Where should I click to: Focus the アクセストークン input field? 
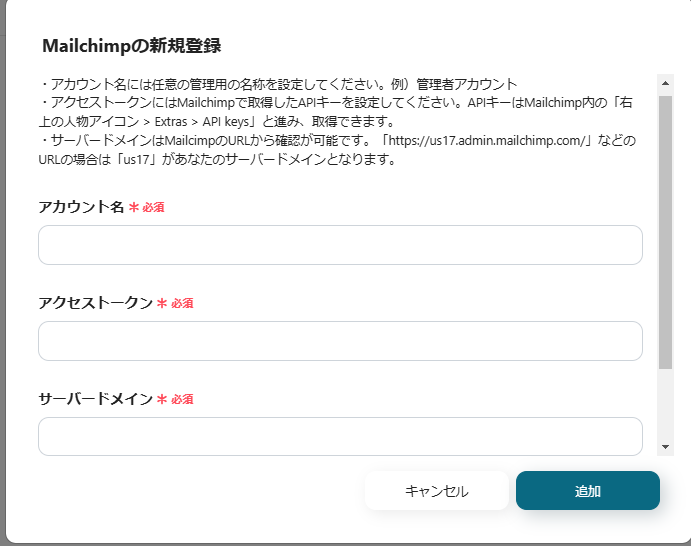click(340, 341)
